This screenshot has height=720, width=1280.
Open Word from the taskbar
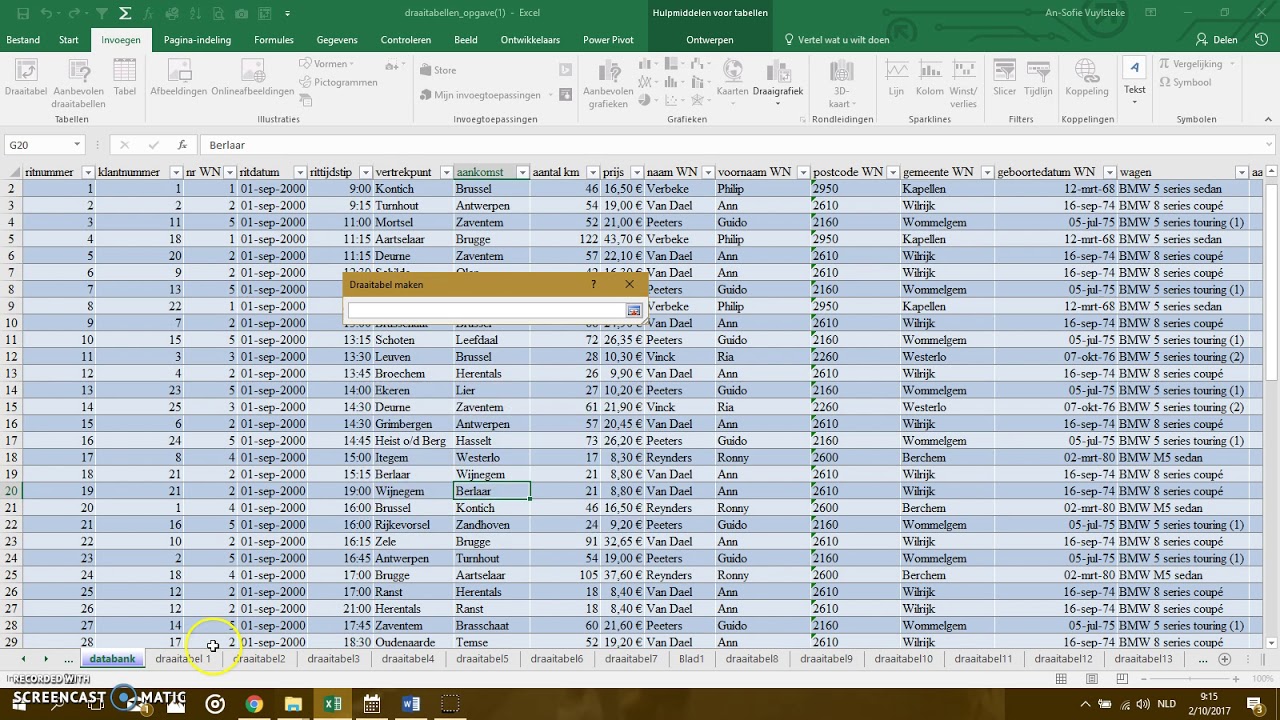tap(410, 704)
